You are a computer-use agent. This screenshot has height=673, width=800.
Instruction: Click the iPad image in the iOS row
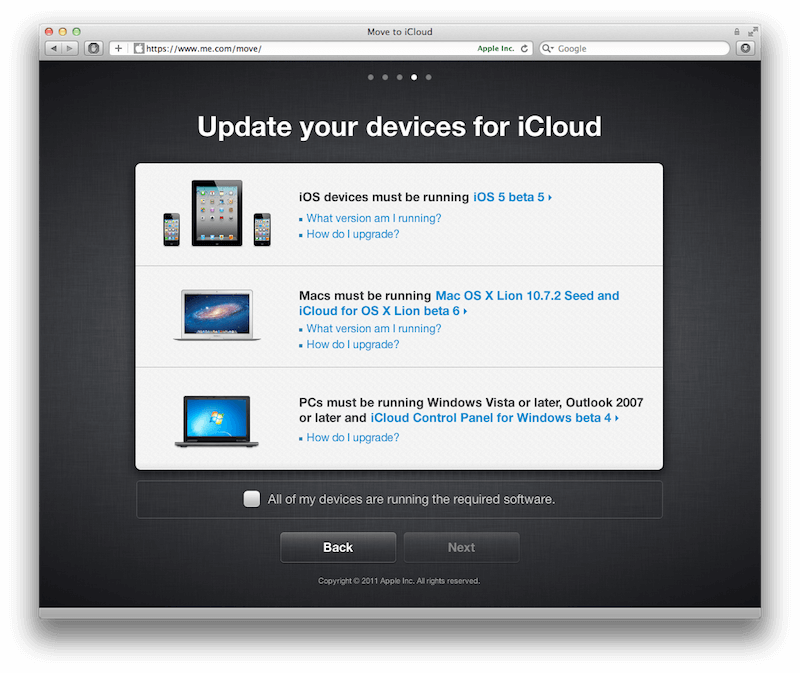coord(217,213)
